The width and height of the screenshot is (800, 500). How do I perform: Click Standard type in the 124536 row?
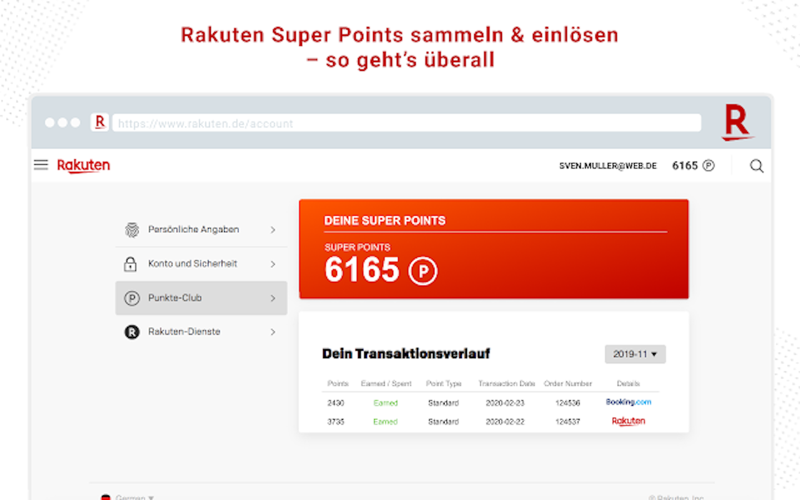[x=443, y=403]
